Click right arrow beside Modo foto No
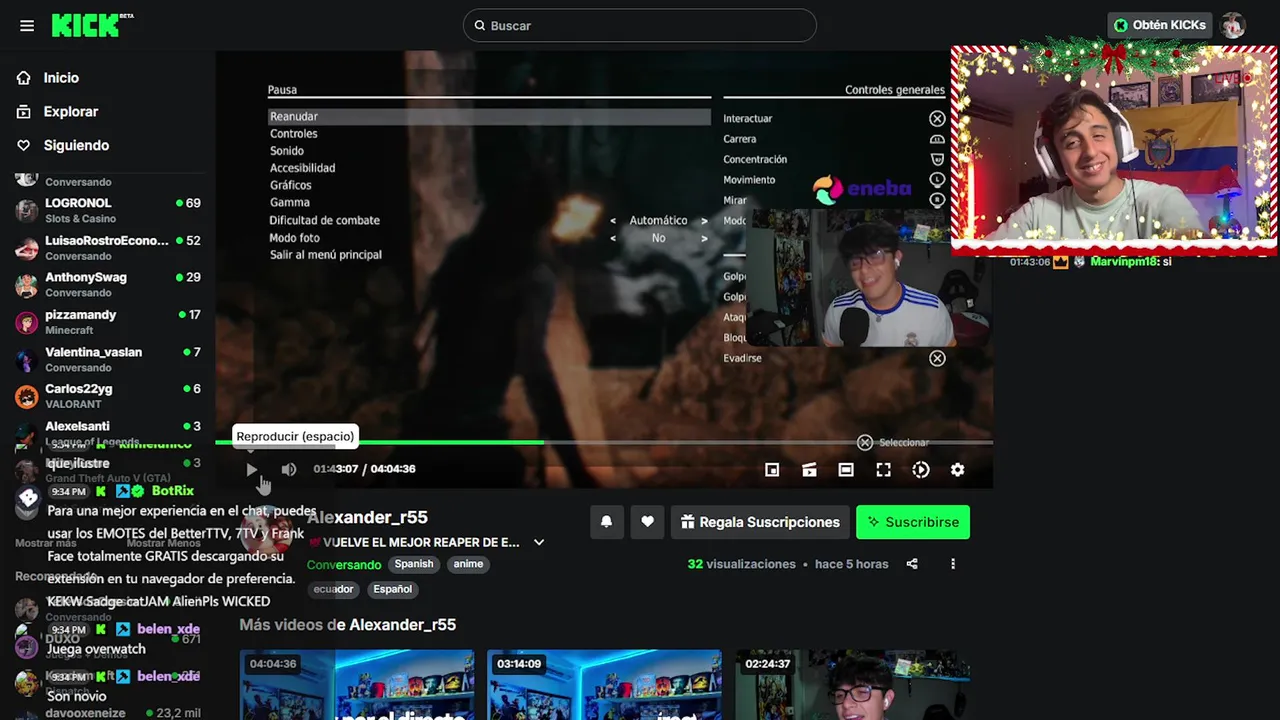 tap(704, 239)
